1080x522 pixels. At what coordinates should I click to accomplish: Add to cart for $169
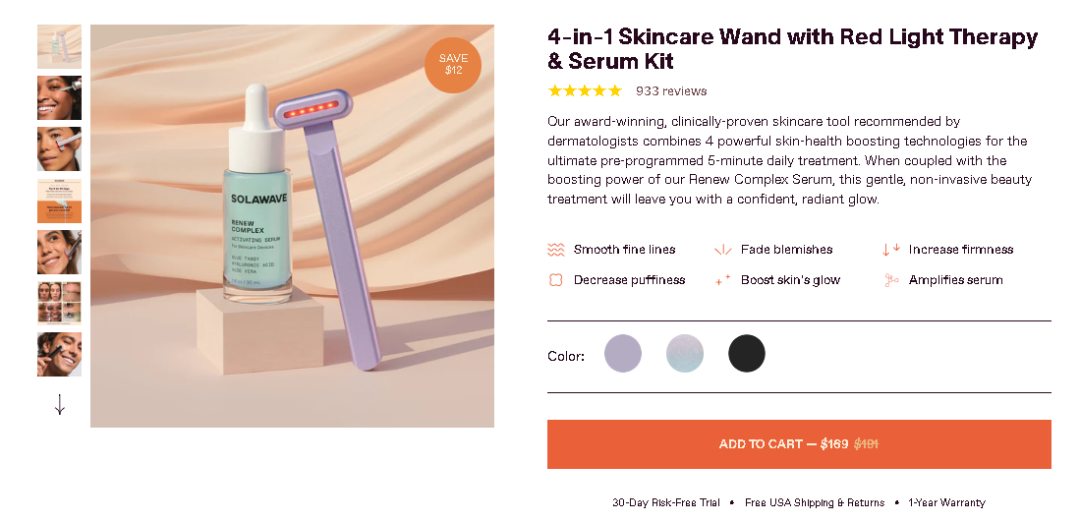798,444
